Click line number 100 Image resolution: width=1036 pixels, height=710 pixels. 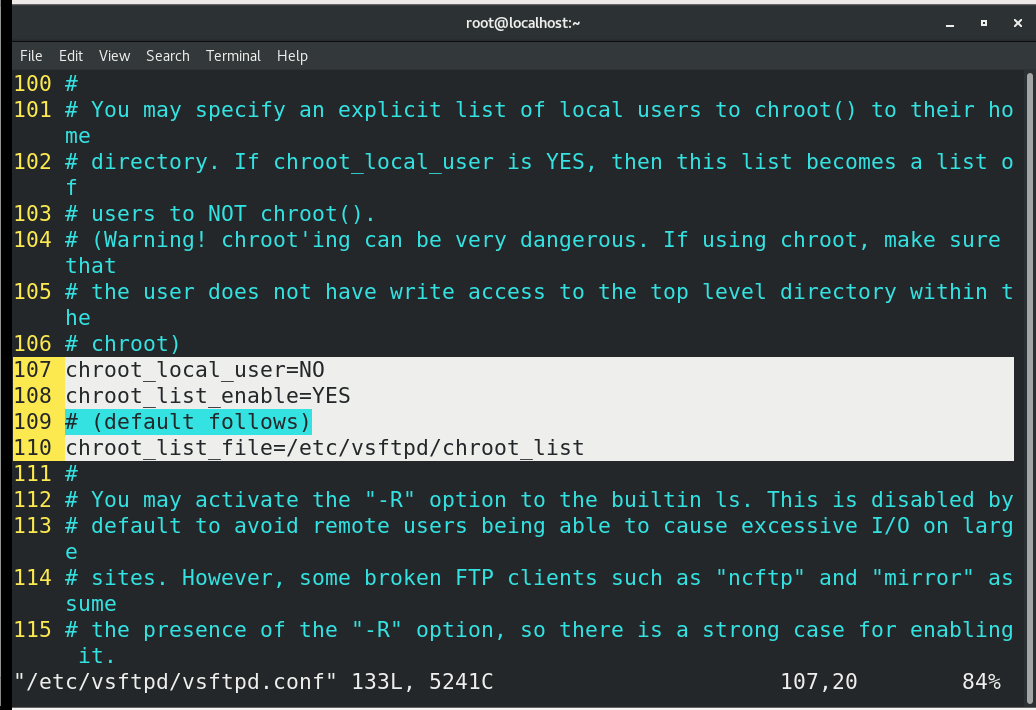pos(32,83)
